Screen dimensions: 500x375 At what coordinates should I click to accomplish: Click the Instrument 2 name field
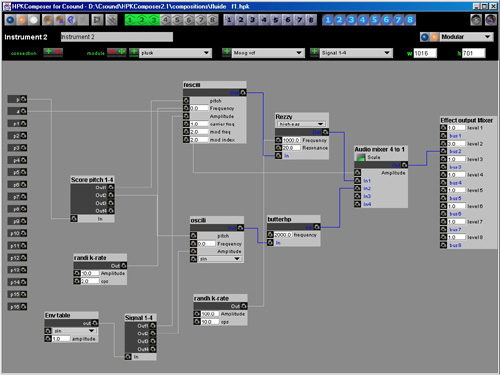tap(117, 37)
